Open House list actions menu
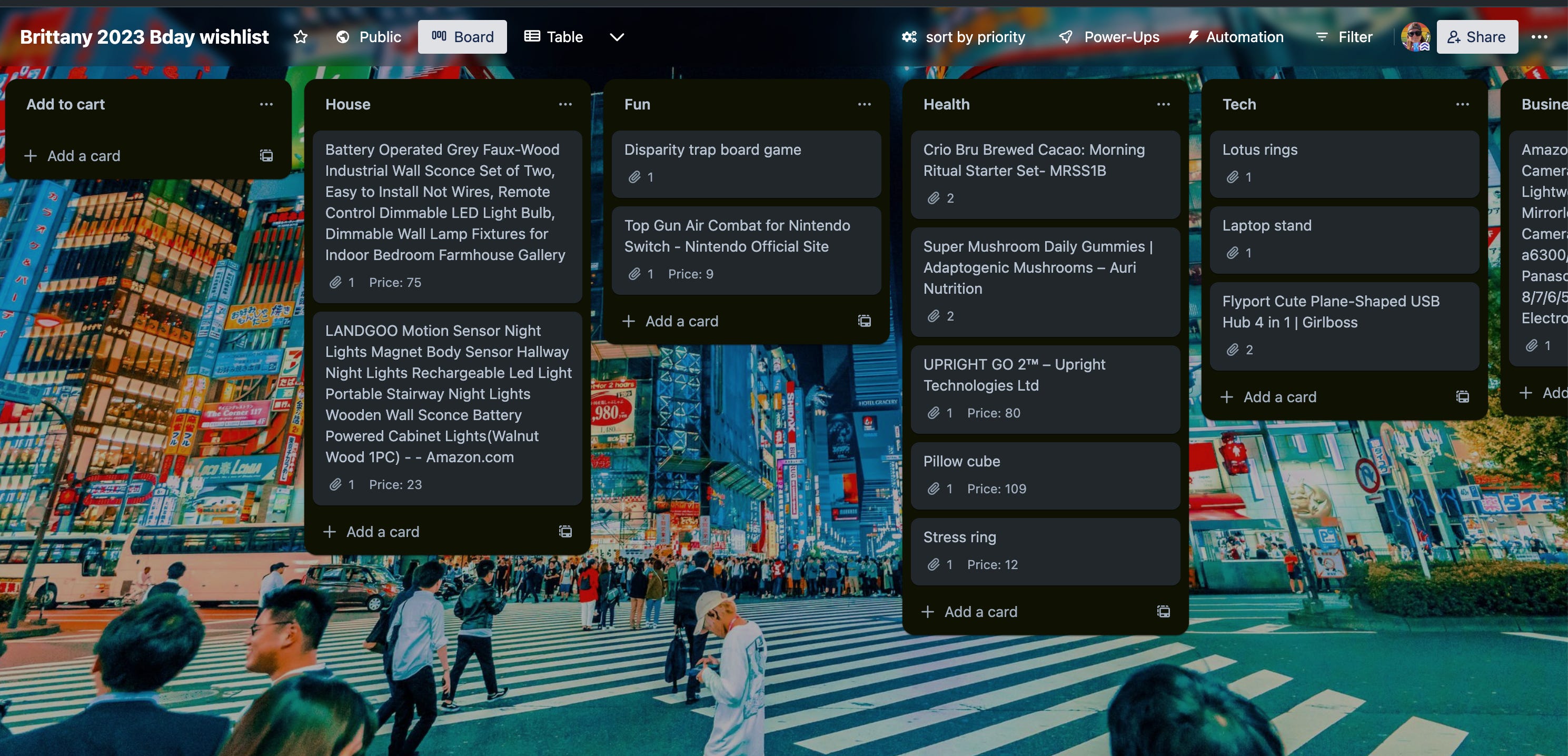1568x756 pixels. [x=565, y=104]
